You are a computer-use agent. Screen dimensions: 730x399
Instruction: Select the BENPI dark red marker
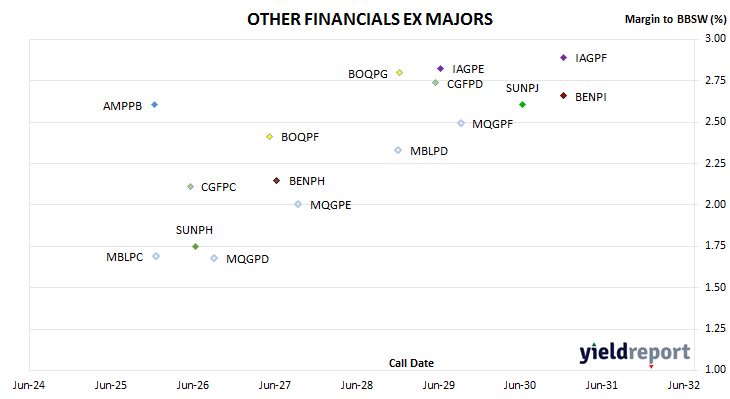563,96
